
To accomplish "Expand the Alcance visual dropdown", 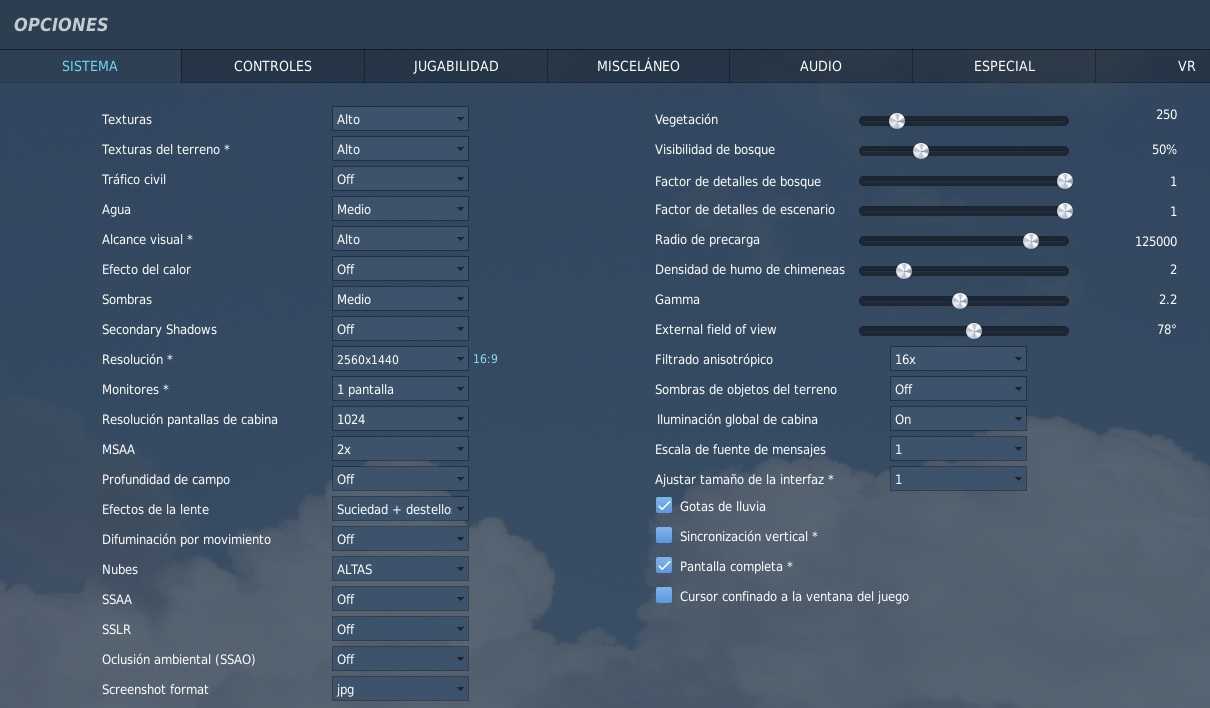I will click(x=400, y=239).
